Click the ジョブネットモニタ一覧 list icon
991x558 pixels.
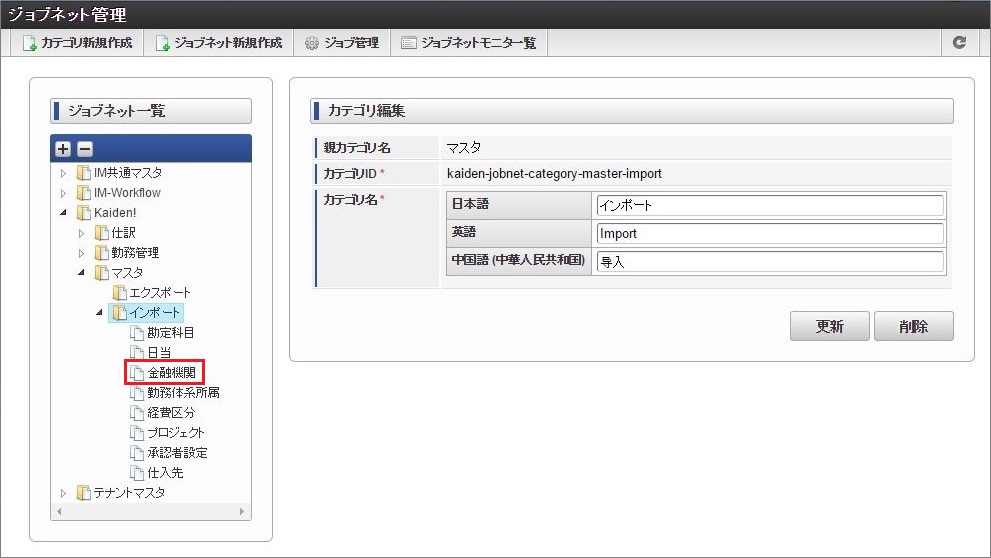click(409, 43)
